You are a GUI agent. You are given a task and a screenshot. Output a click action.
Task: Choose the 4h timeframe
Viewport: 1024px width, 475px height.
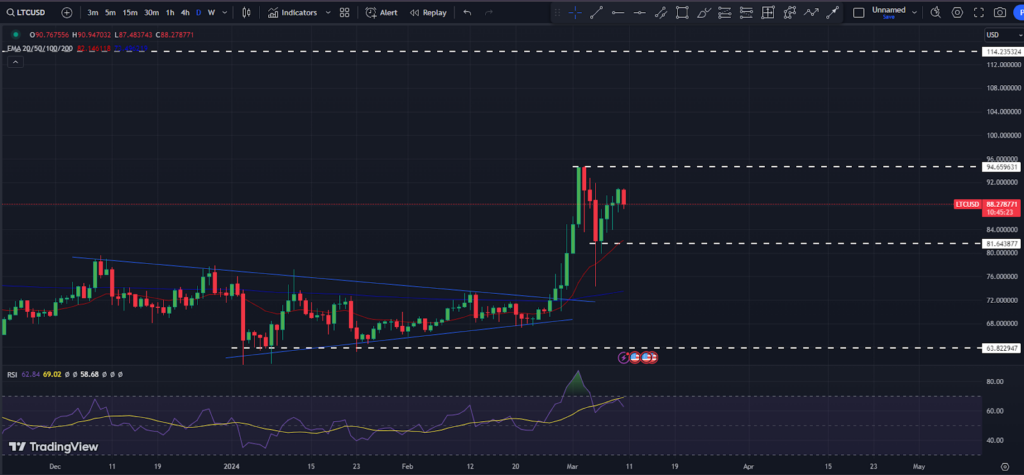[x=185, y=12]
